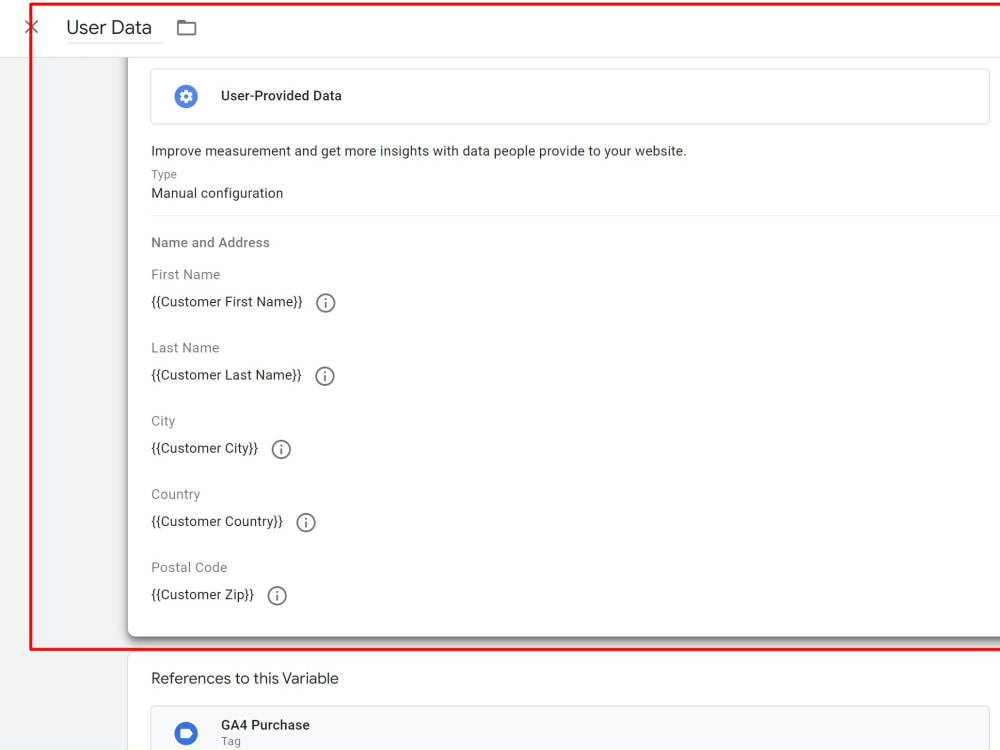Image resolution: width=1000 pixels, height=750 pixels.
Task: Click the Improve measurement description text
Action: (x=418, y=151)
